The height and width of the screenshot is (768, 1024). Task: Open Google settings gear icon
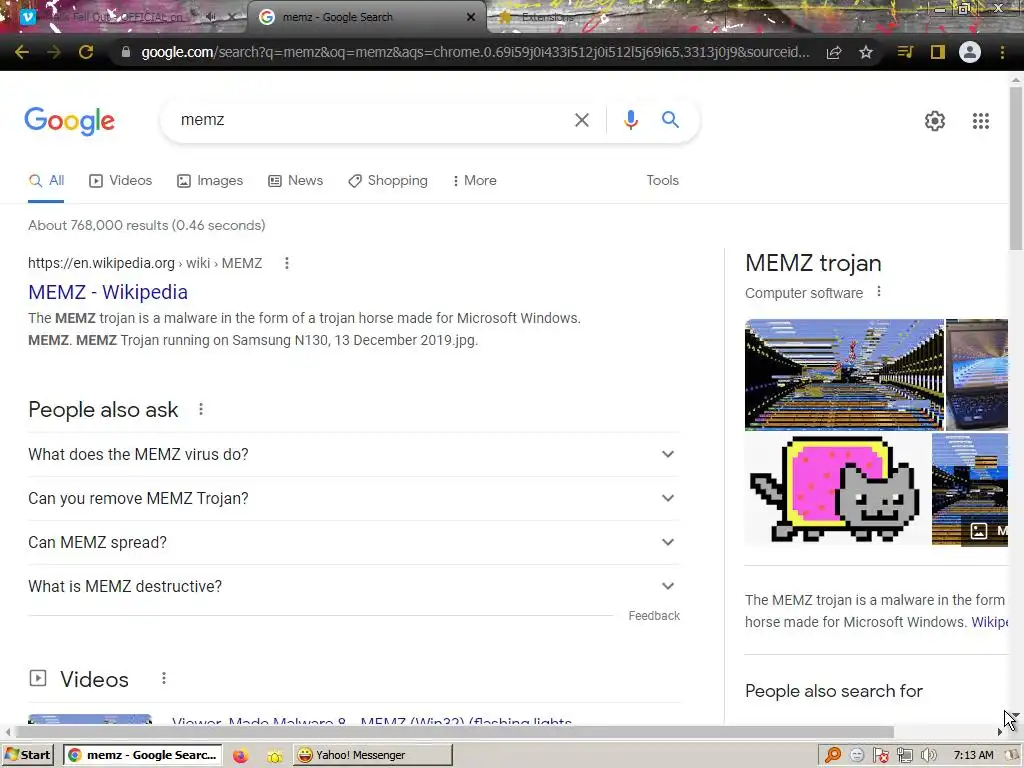point(935,121)
